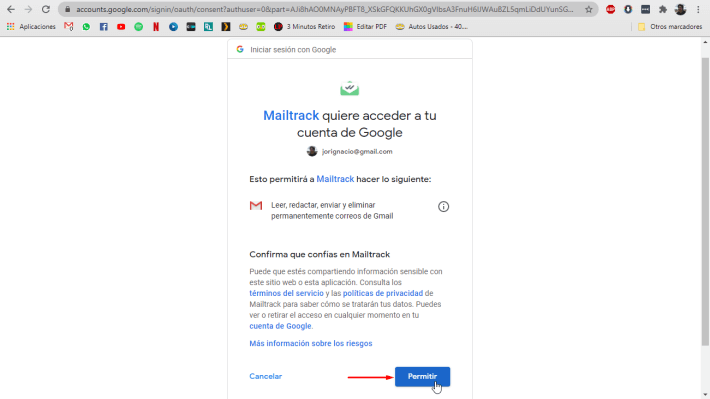
Task: Open políticas de privacidad link
Action: coord(383,293)
